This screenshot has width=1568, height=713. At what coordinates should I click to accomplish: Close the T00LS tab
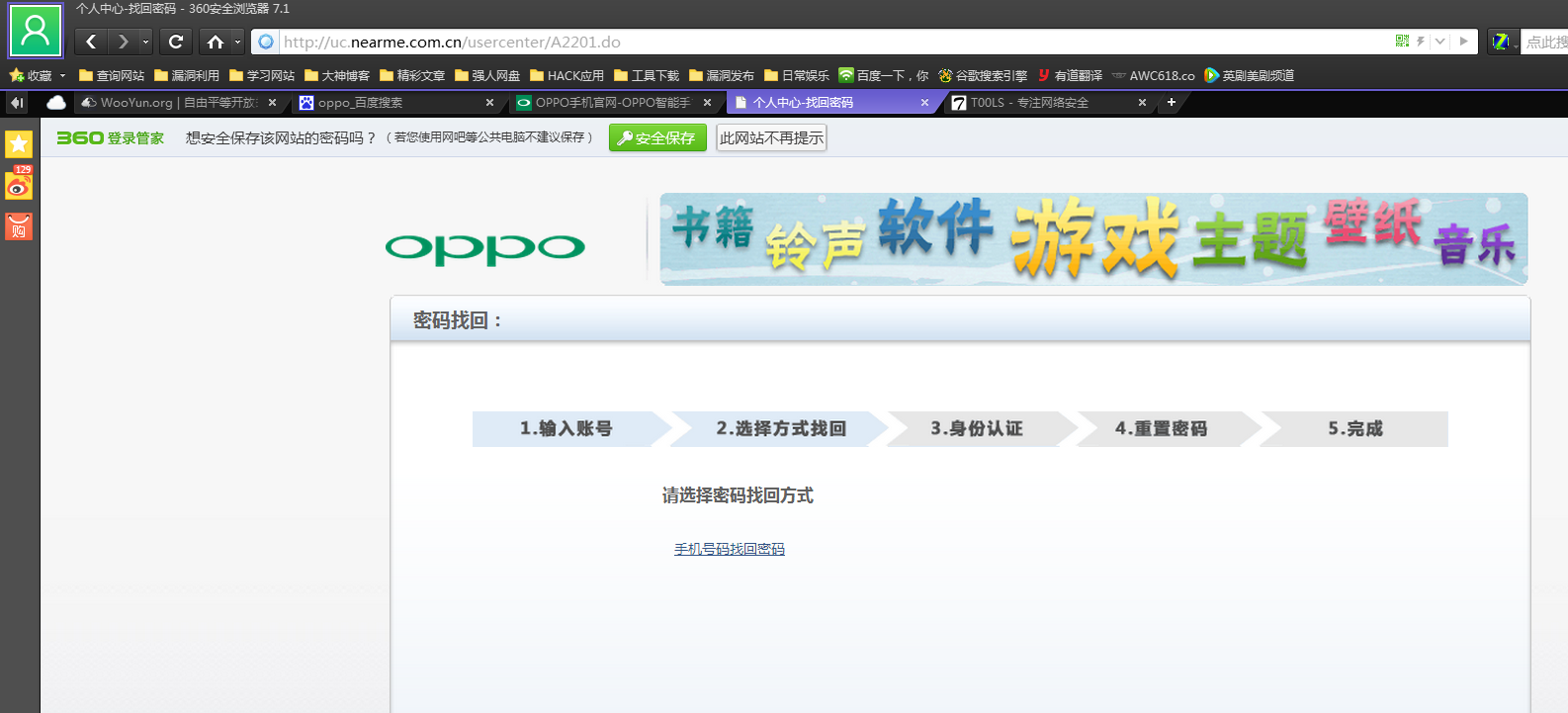pos(1142,102)
